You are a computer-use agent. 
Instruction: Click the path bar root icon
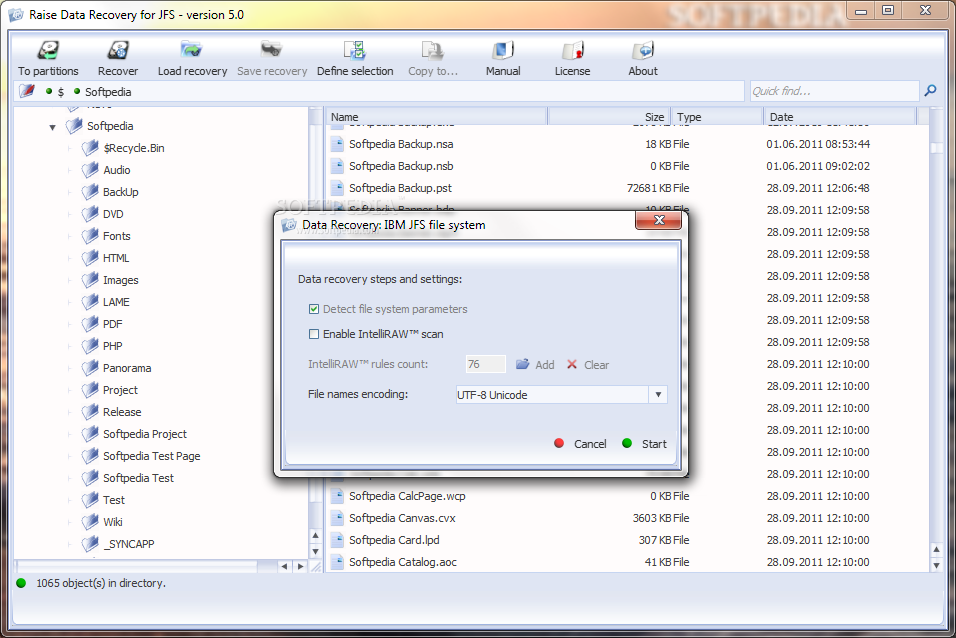[27, 91]
